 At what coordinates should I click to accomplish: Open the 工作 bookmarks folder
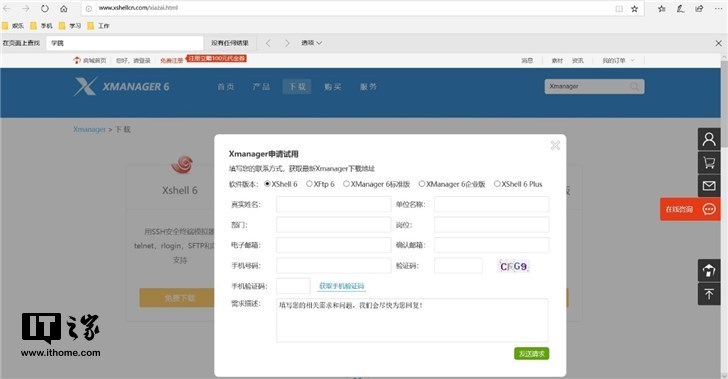[x=98, y=26]
